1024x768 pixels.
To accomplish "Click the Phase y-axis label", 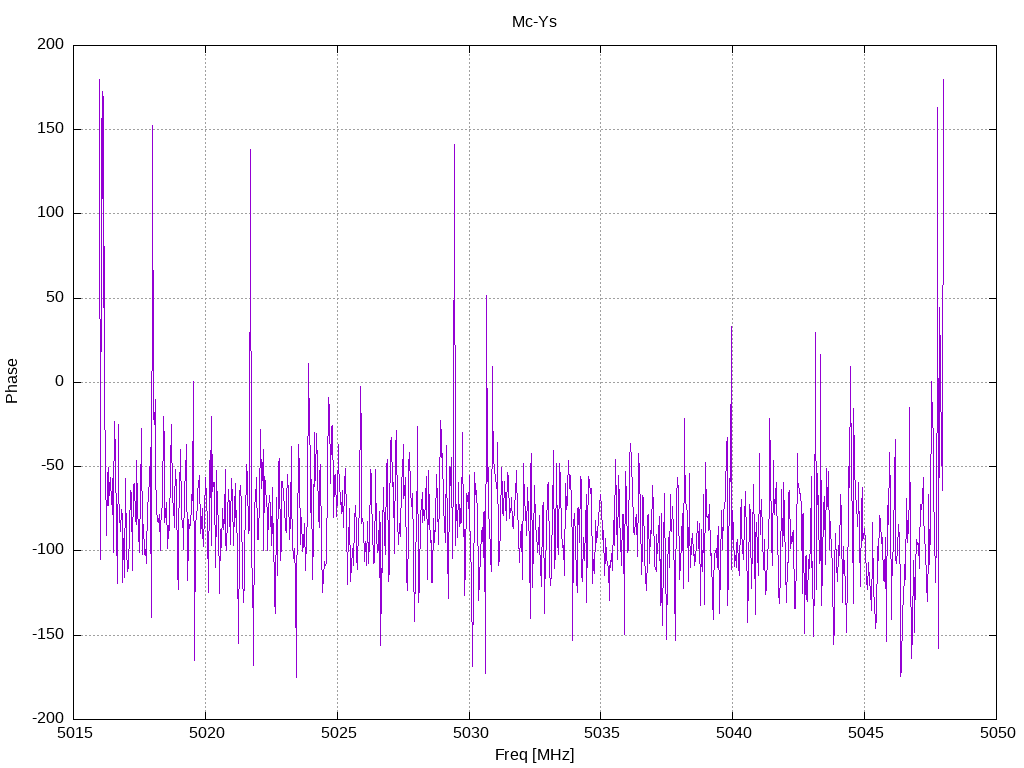I will click(12, 381).
